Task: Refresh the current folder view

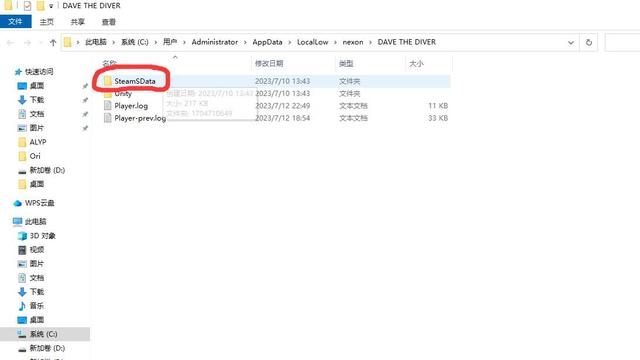Action: point(589,42)
